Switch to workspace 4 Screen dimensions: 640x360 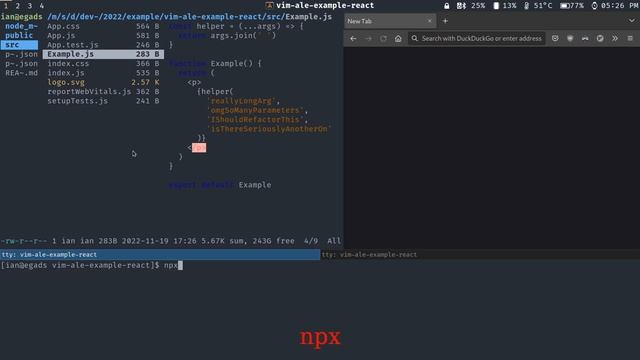coord(41,5)
